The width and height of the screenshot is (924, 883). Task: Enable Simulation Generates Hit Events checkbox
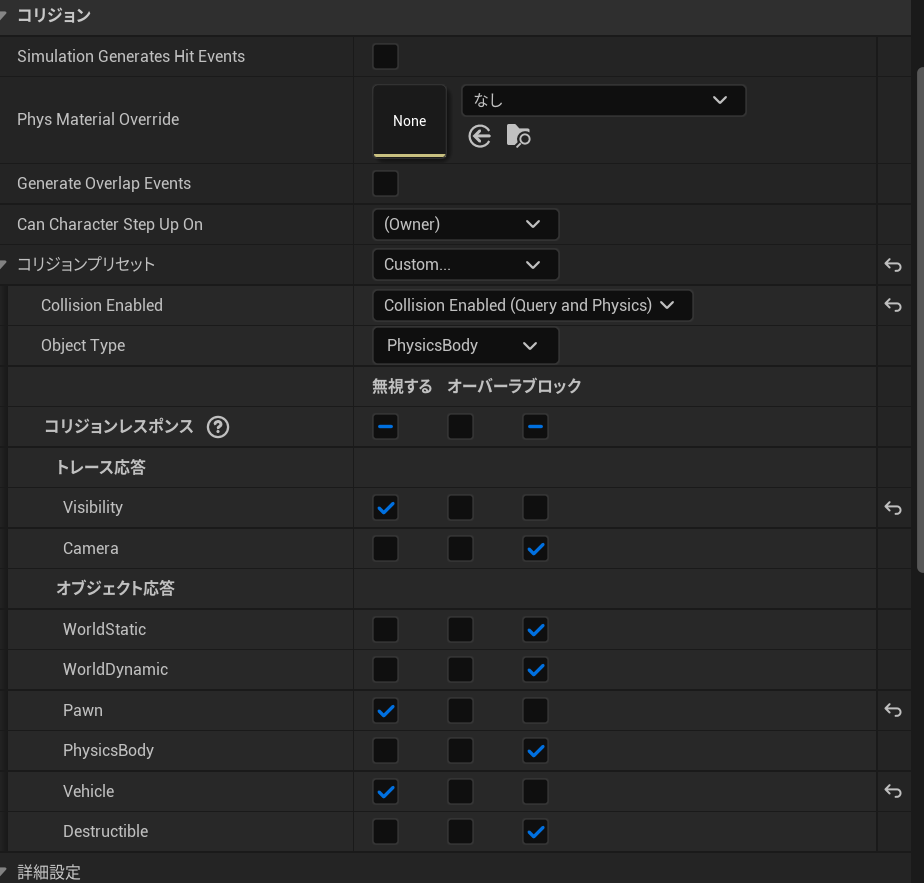385,57
